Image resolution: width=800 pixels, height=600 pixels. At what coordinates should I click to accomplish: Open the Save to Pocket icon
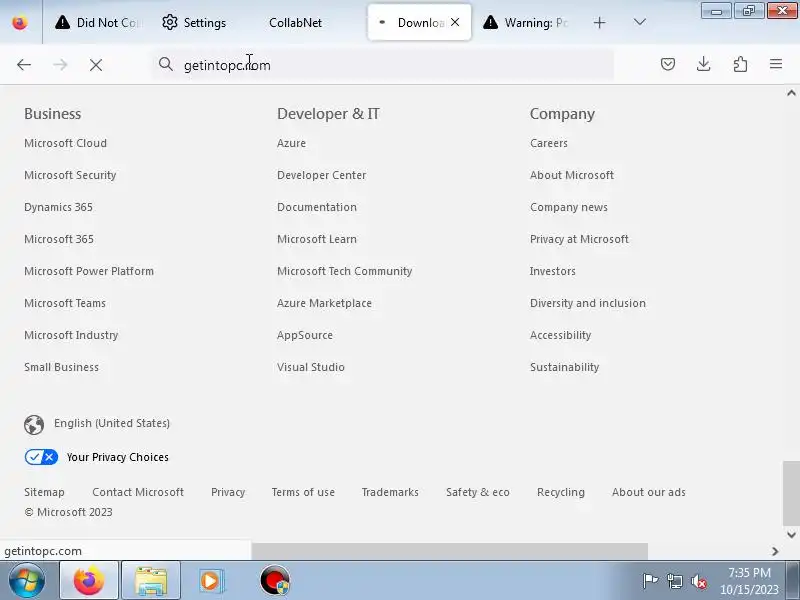668,64
